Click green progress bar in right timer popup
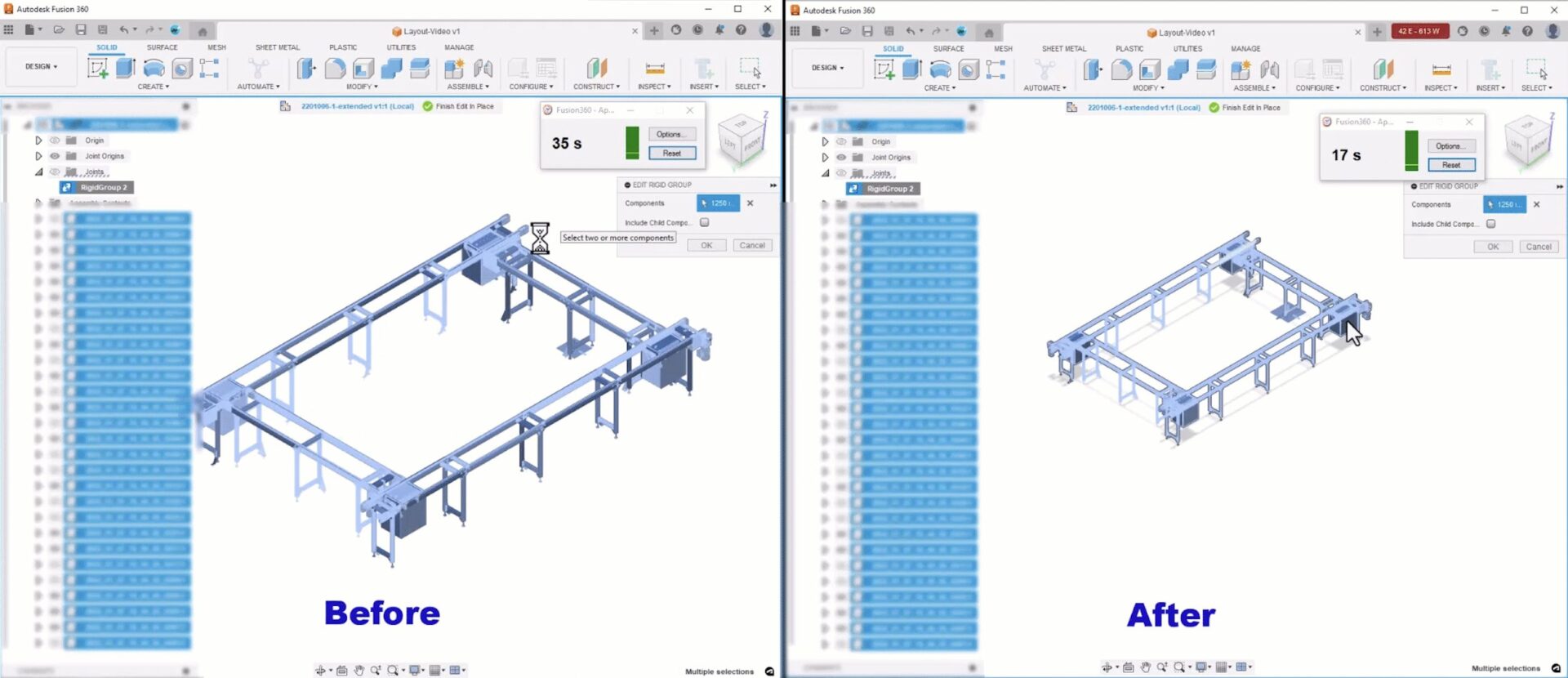 (x=1412, y=150)
